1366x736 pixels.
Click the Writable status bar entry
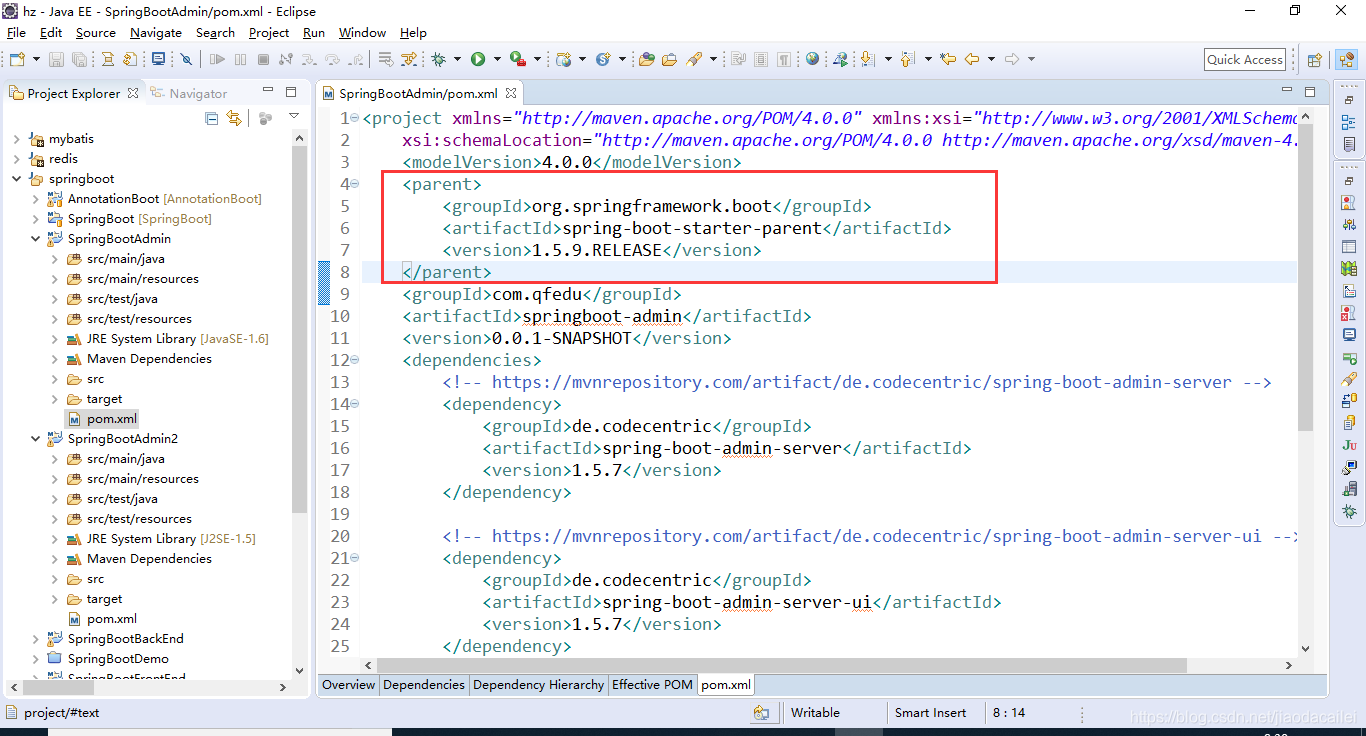[x=815, y=713]
